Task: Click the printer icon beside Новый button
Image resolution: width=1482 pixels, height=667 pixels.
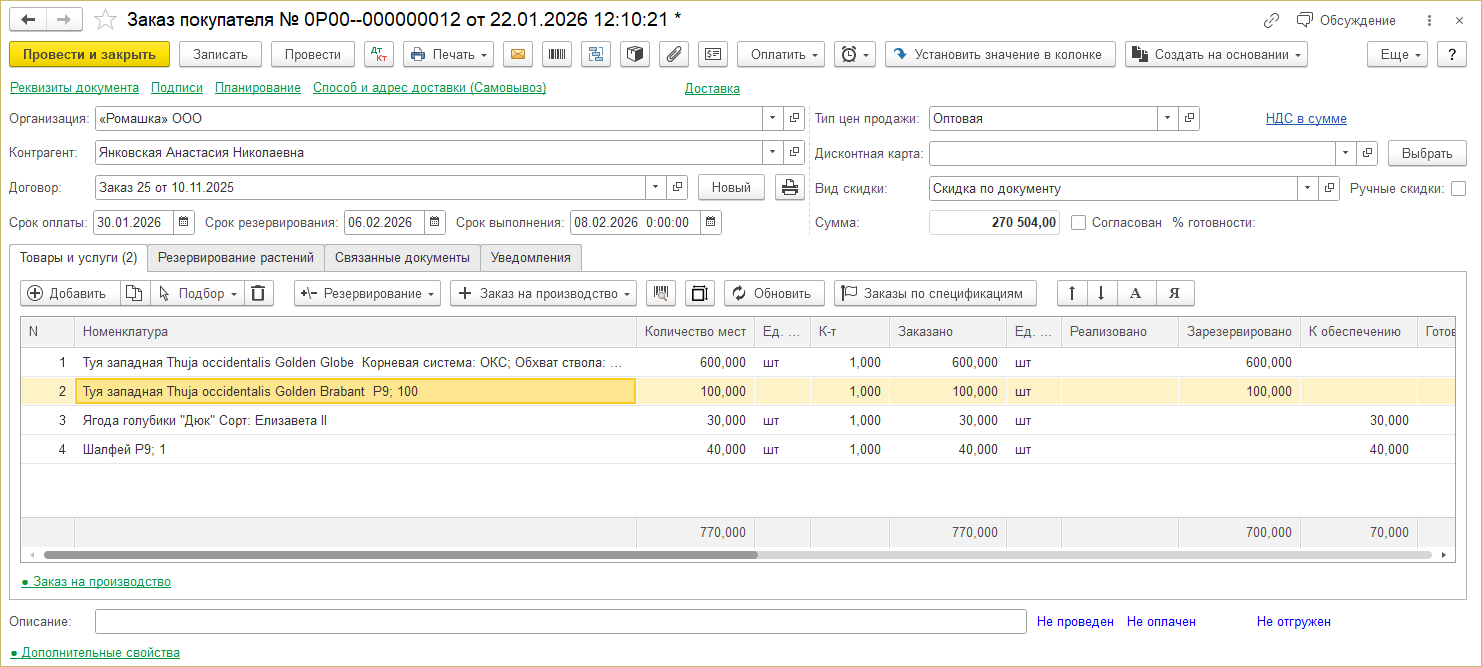Action: pyautogui.click(x=789, y=187)
